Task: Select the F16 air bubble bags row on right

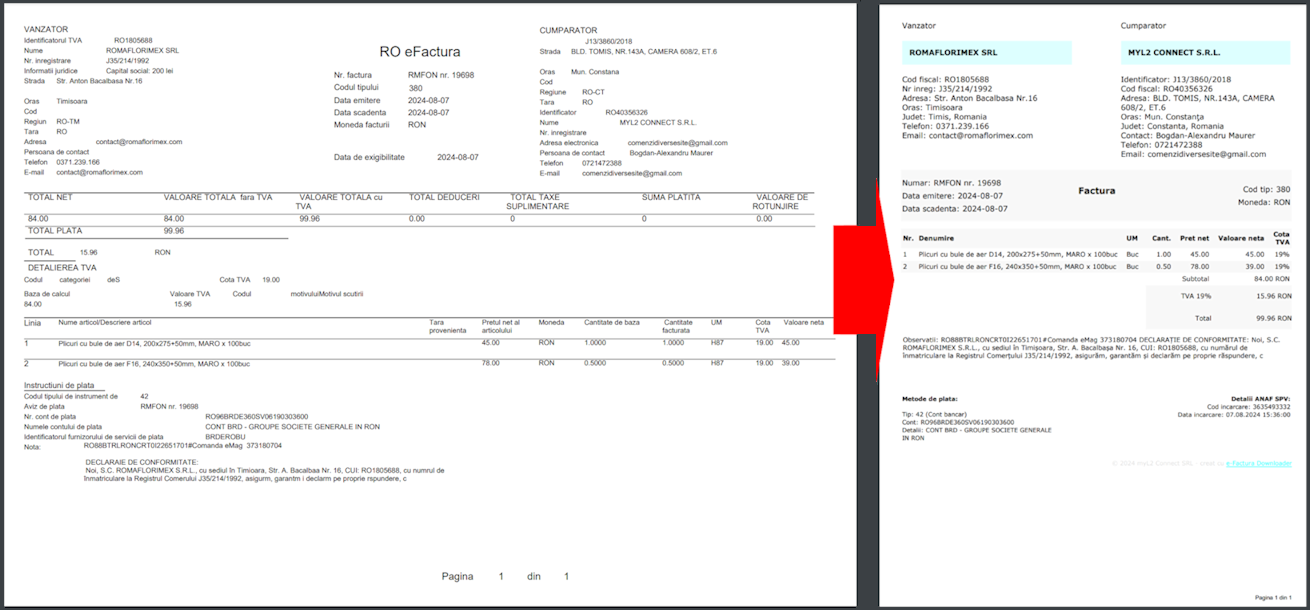Action: coord(1017,266)
